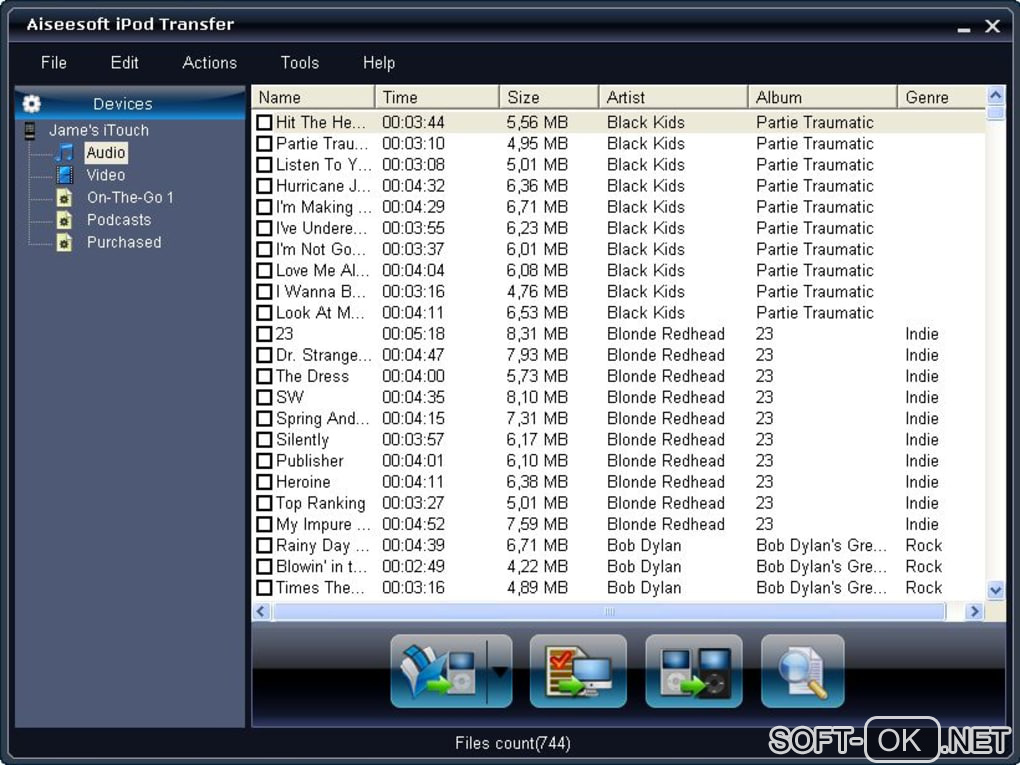Click the On-The-Go 1 playlist icon
The width and height of the screenshot is (1020, 765).
64,198
